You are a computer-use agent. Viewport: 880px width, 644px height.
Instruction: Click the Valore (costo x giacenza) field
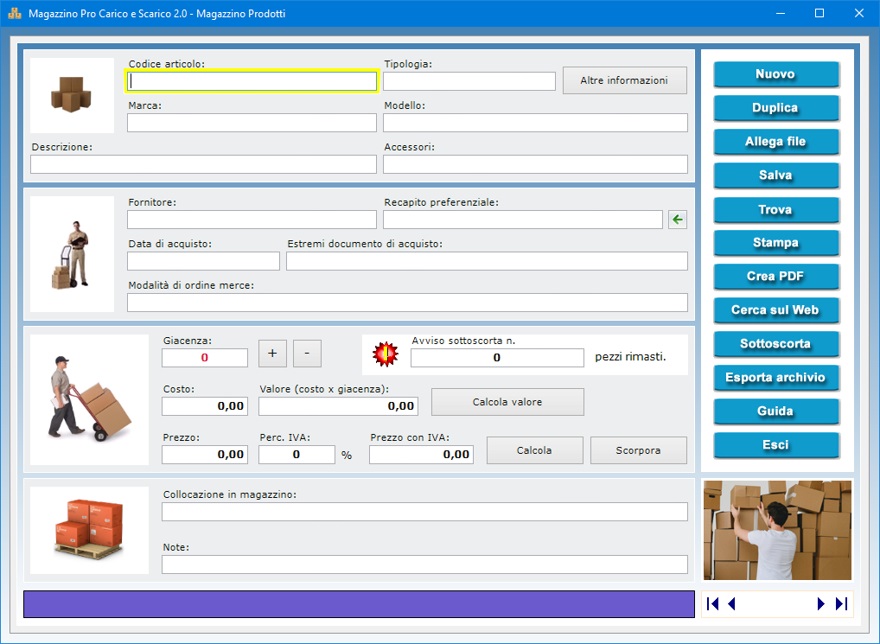point(338,406)
